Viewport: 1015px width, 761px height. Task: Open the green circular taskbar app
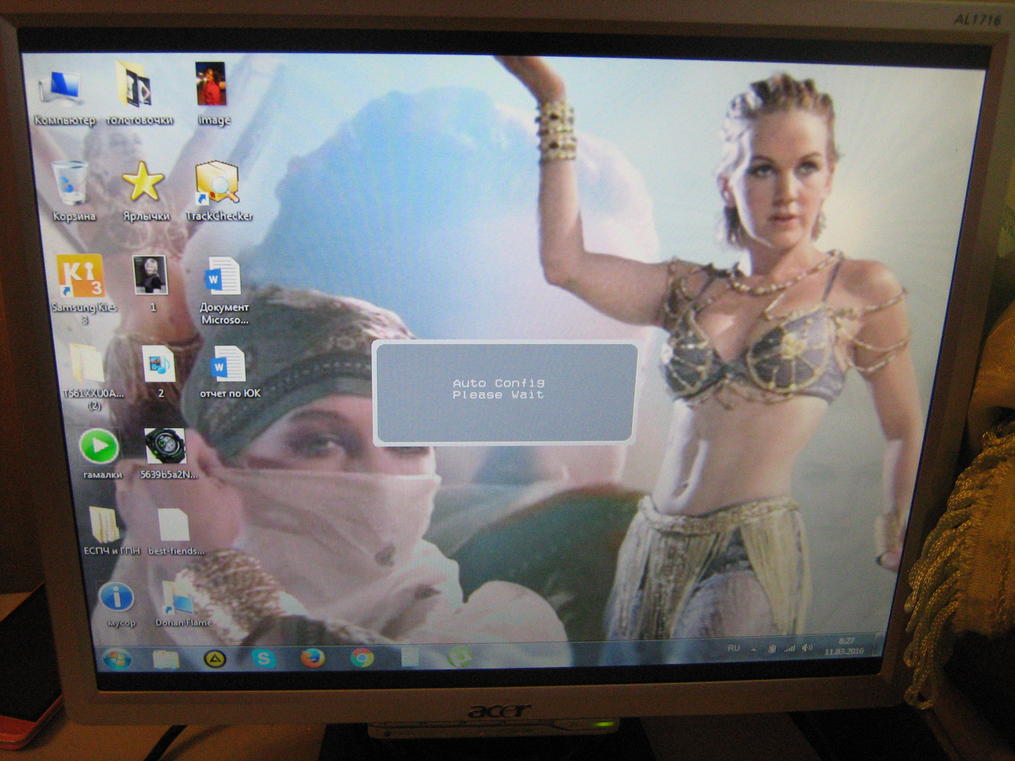pos(458,656)
